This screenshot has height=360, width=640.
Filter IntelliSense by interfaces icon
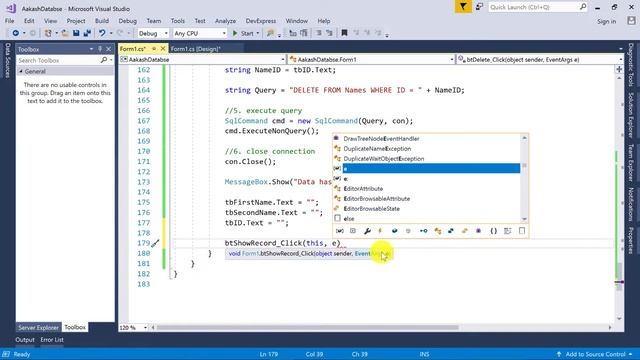point(423,231)
